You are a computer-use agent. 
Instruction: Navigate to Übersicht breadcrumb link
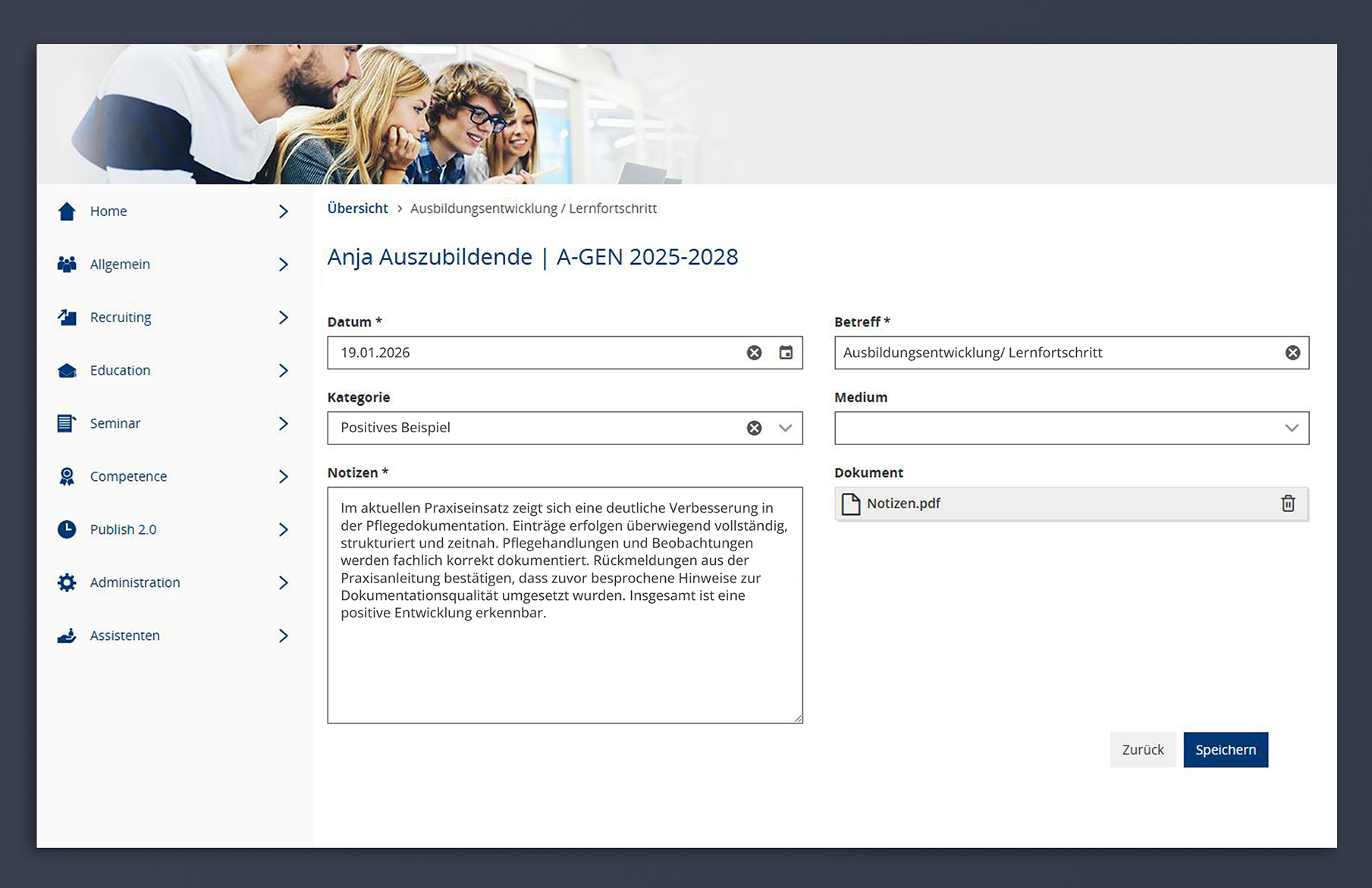357,209
